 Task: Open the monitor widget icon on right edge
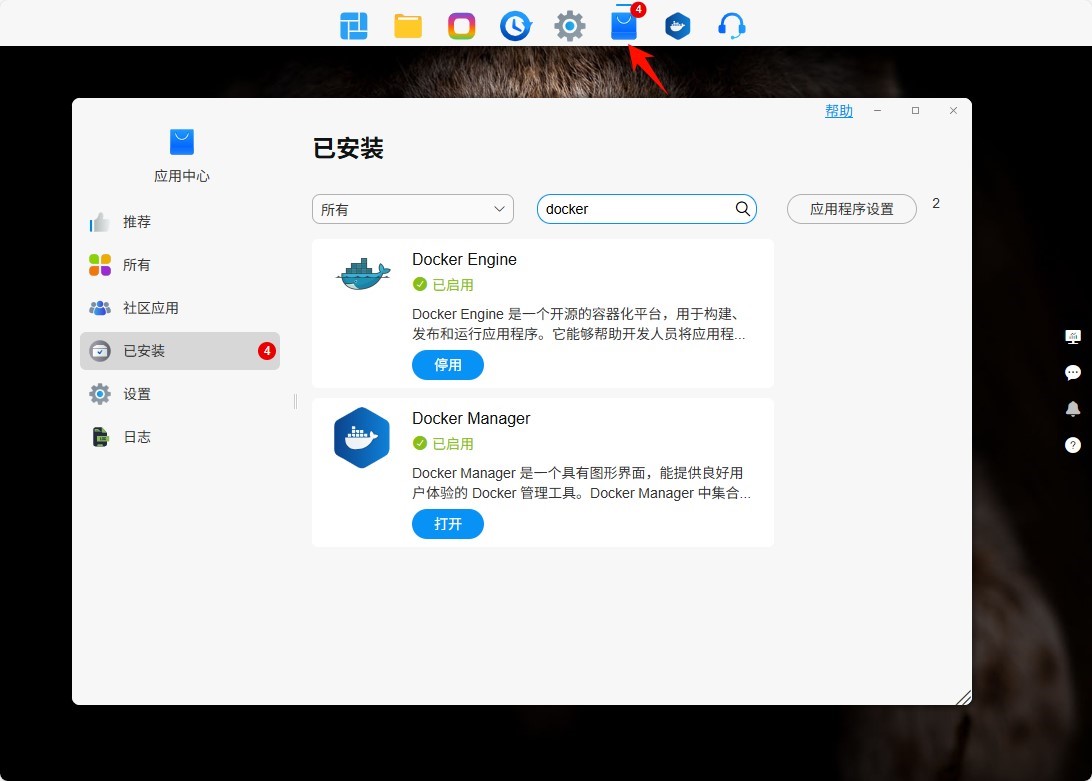point(1073,337)
